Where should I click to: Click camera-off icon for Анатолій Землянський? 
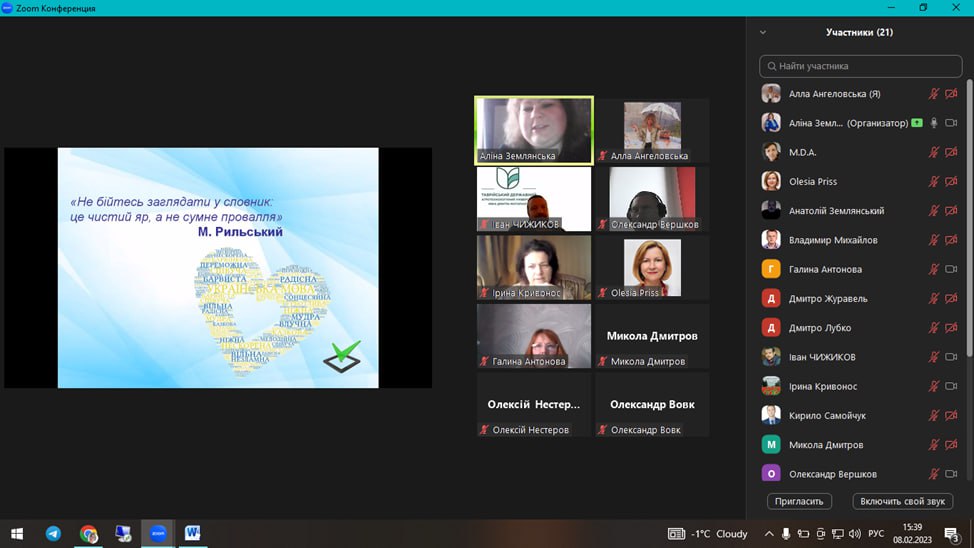[951, 211]
